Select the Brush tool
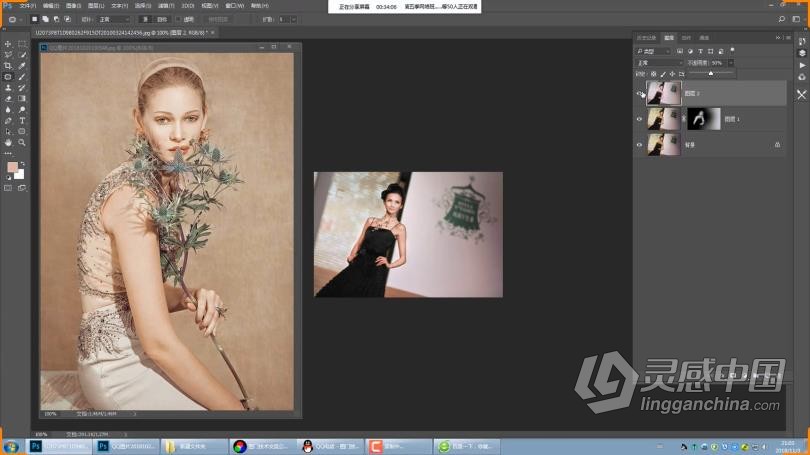This screenshot has width=810, height=455. tap(22, 76)
